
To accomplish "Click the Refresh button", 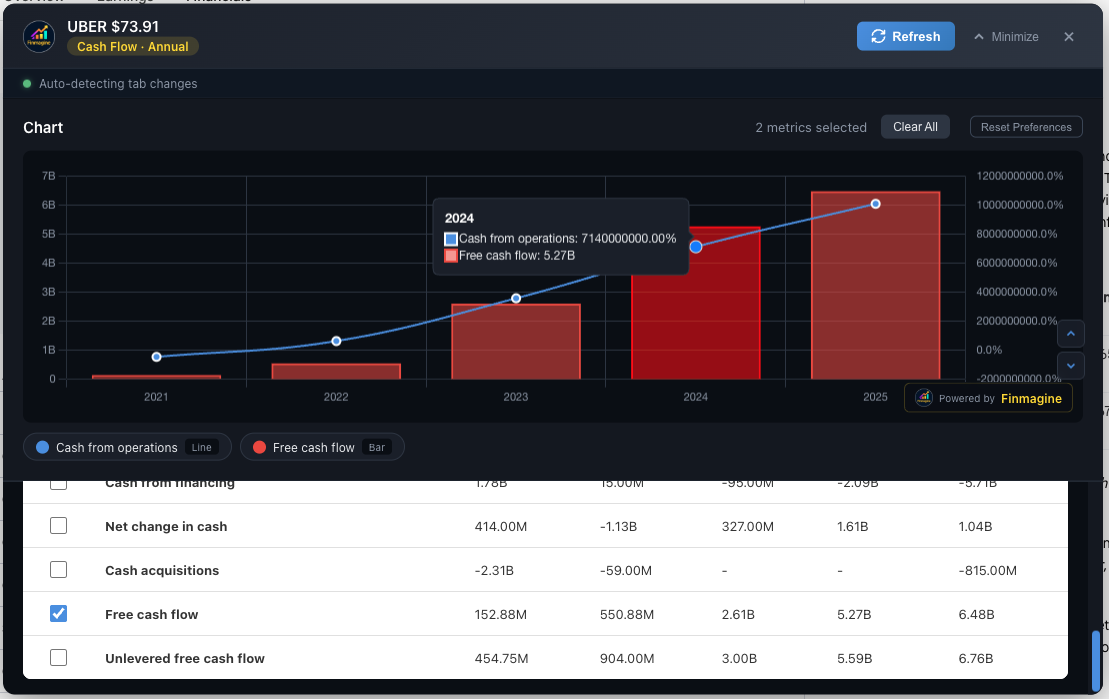I will 905,36.
